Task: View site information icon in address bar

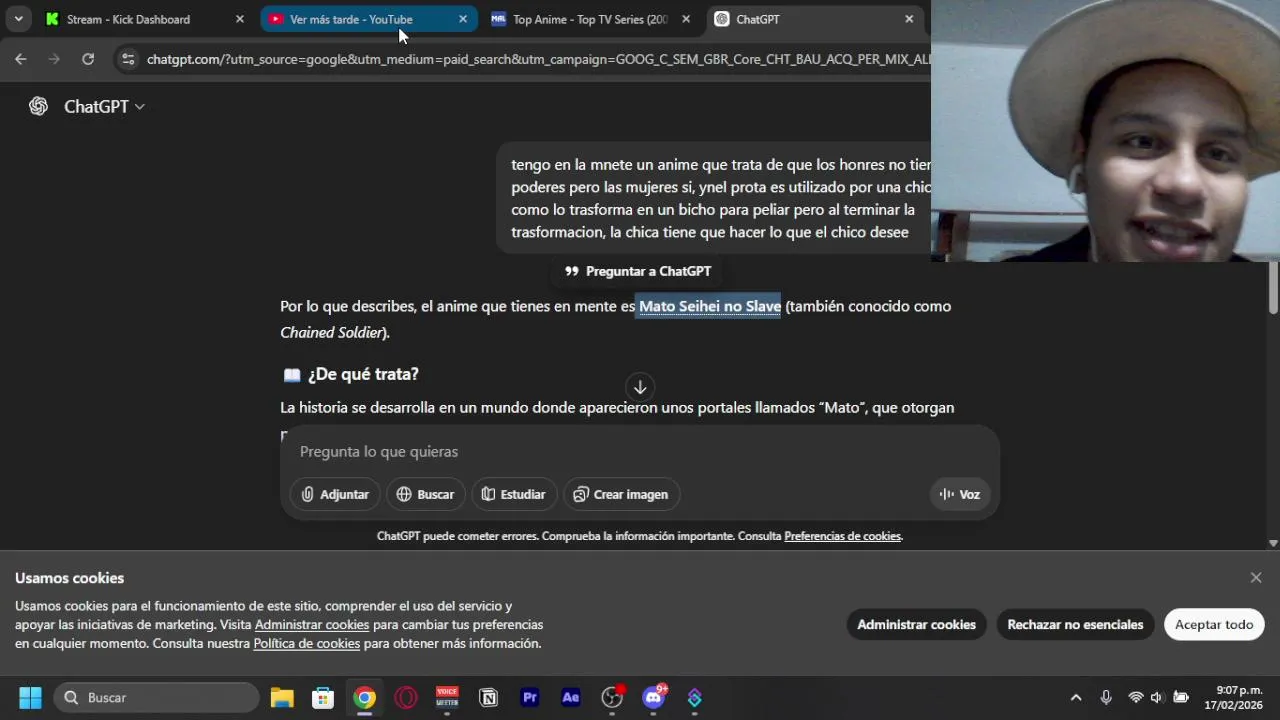Action: (127, 59)
